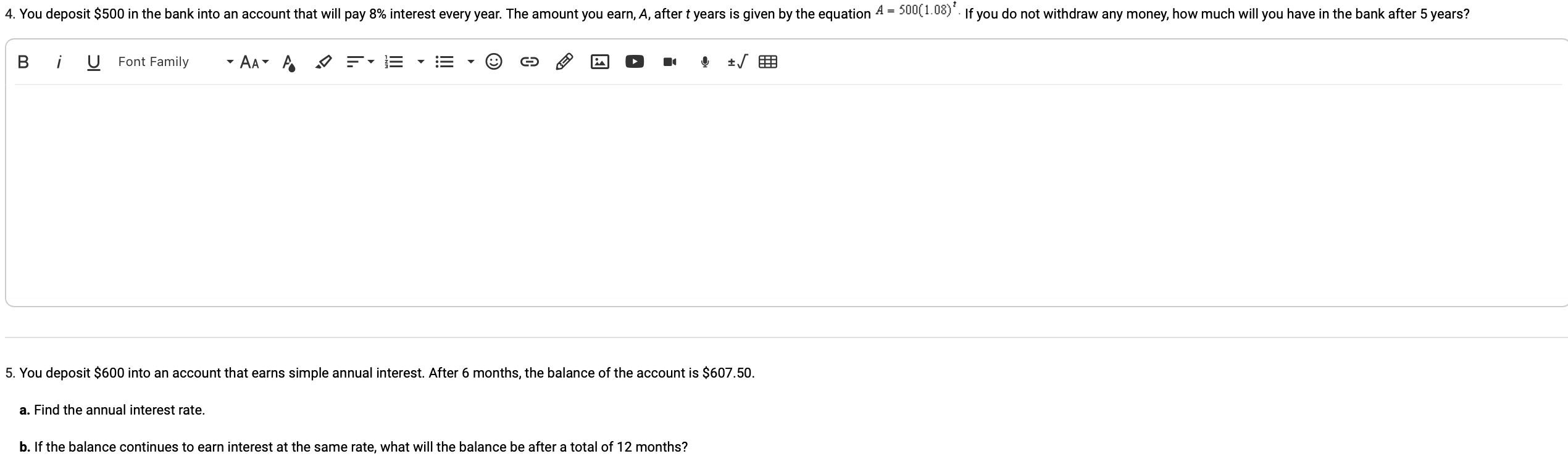1568x459 pixels.
Task: Expand the text alignment options
Action: [x=370, y=61]
